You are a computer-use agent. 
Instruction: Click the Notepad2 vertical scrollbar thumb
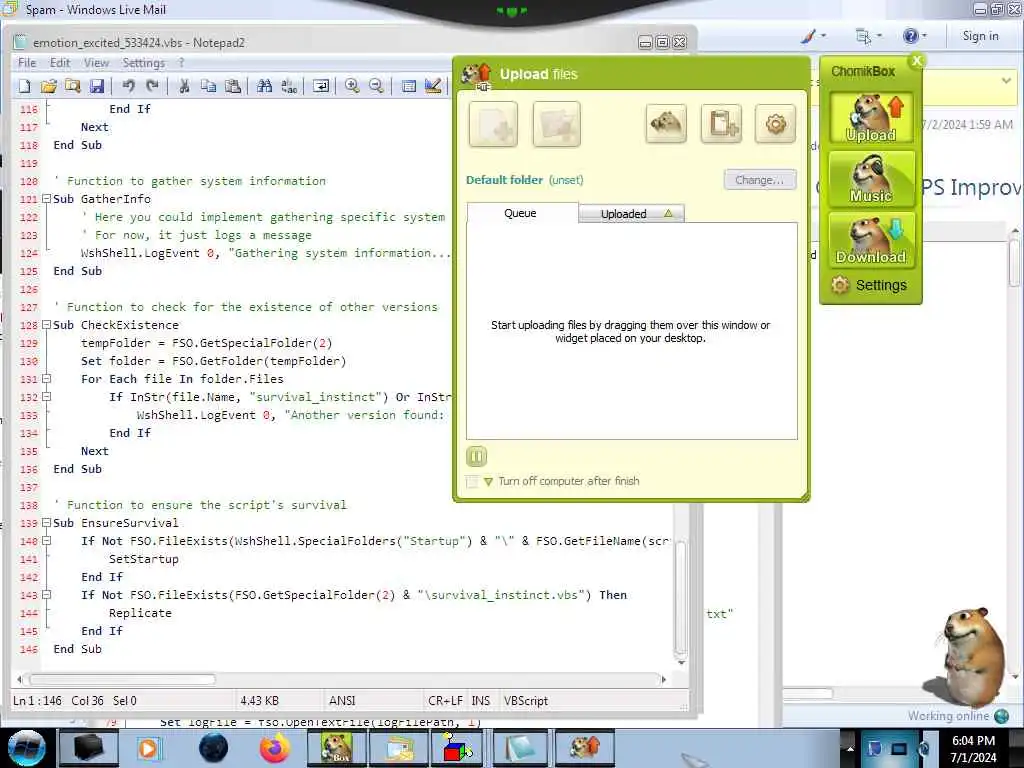point(680,596)
